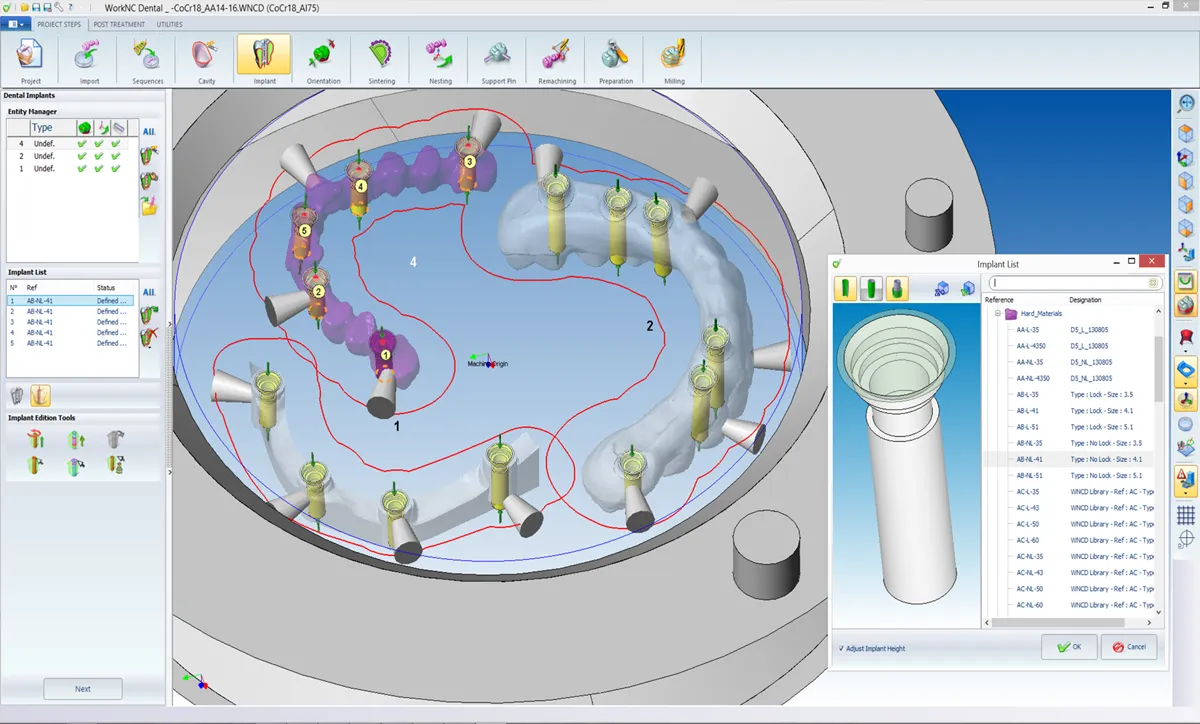Switch to the POST TREATMENT tab
1200x724 pixels.
point(118,24)
